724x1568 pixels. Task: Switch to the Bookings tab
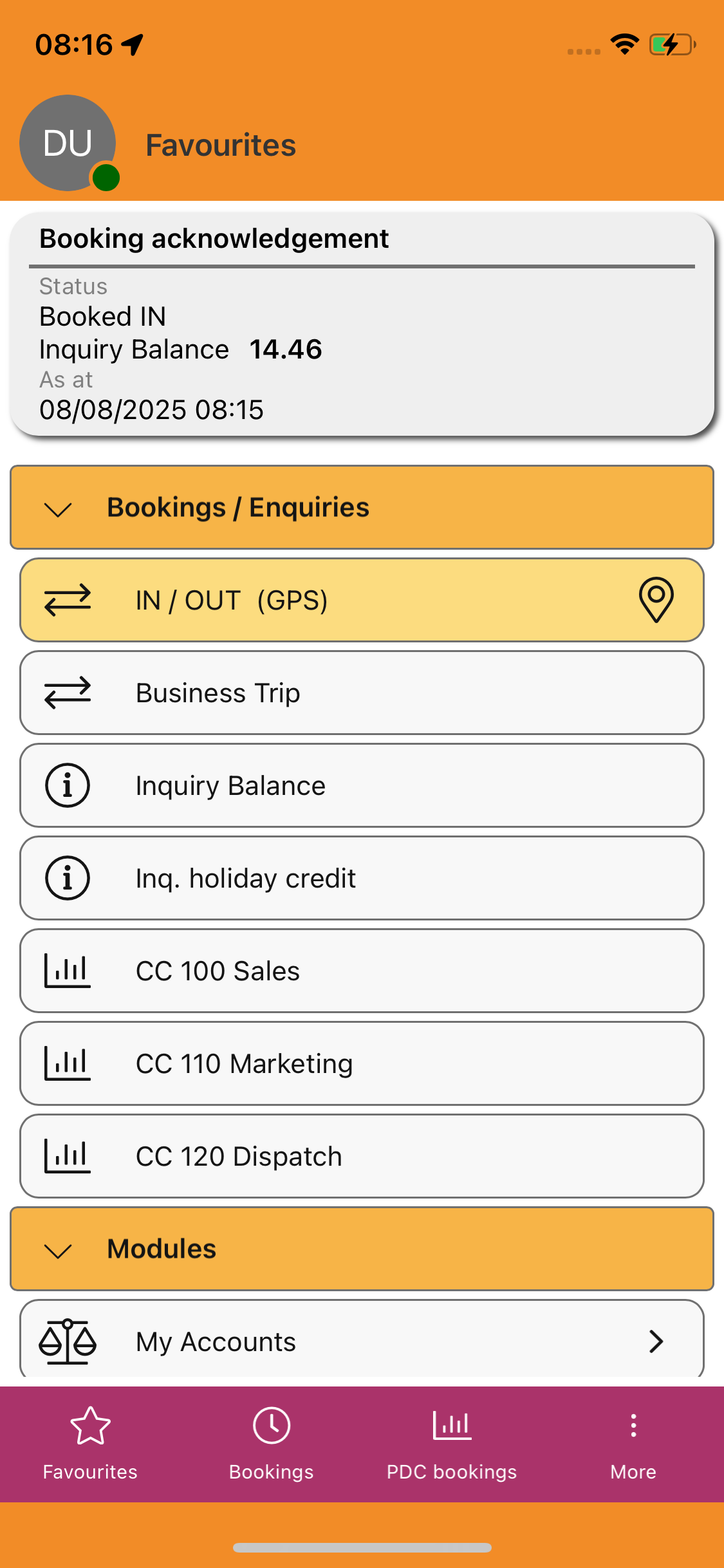coord(272,1444)
